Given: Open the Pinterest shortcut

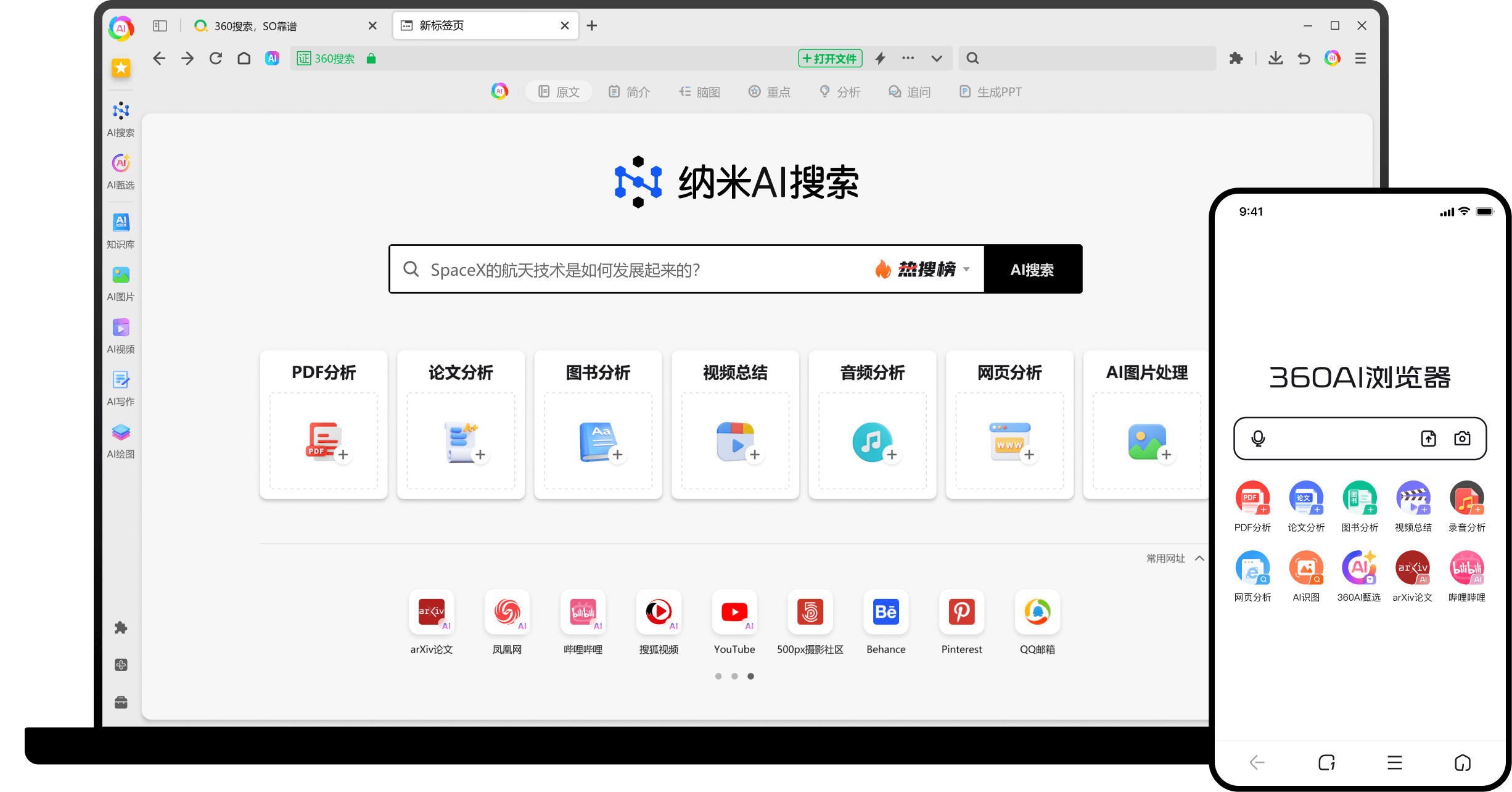Looking at the screenshot, I should (x=962, y=622).
